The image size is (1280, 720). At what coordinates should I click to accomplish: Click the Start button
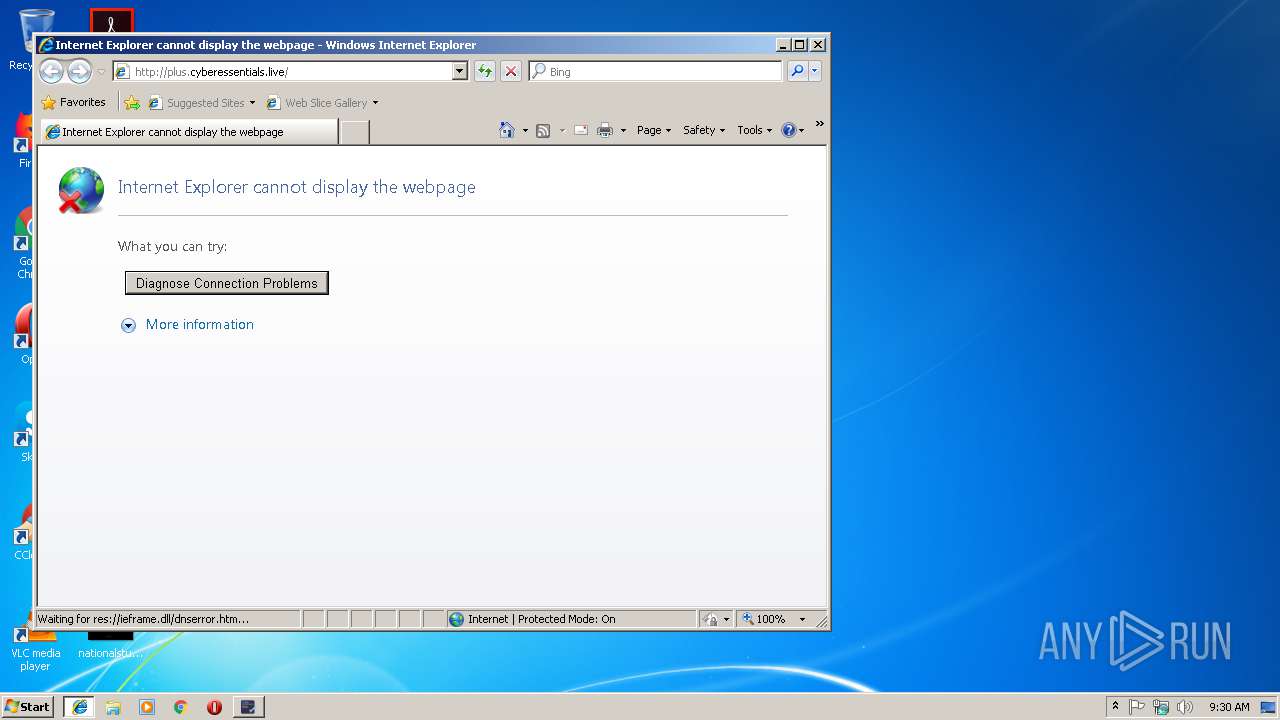[27, 707]
